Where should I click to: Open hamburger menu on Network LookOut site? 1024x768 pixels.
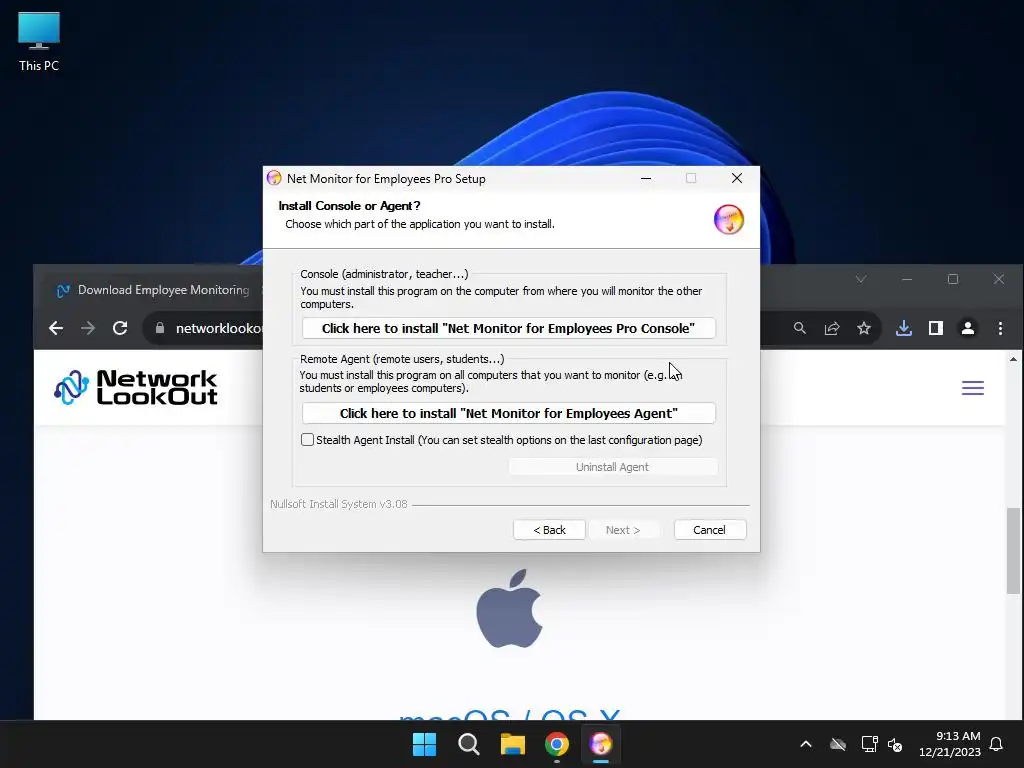973,388
